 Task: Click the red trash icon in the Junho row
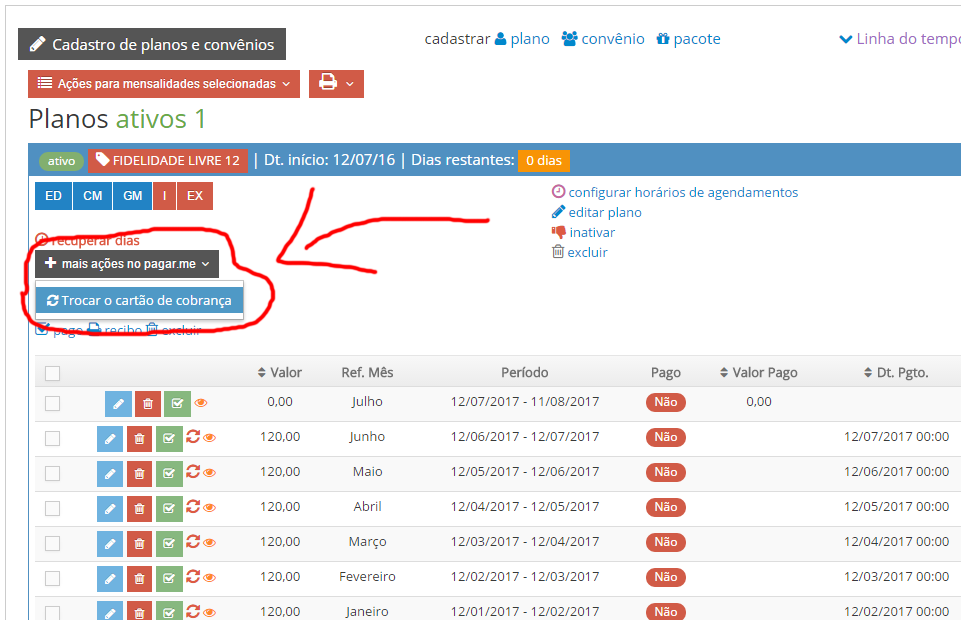click(140, 438)
